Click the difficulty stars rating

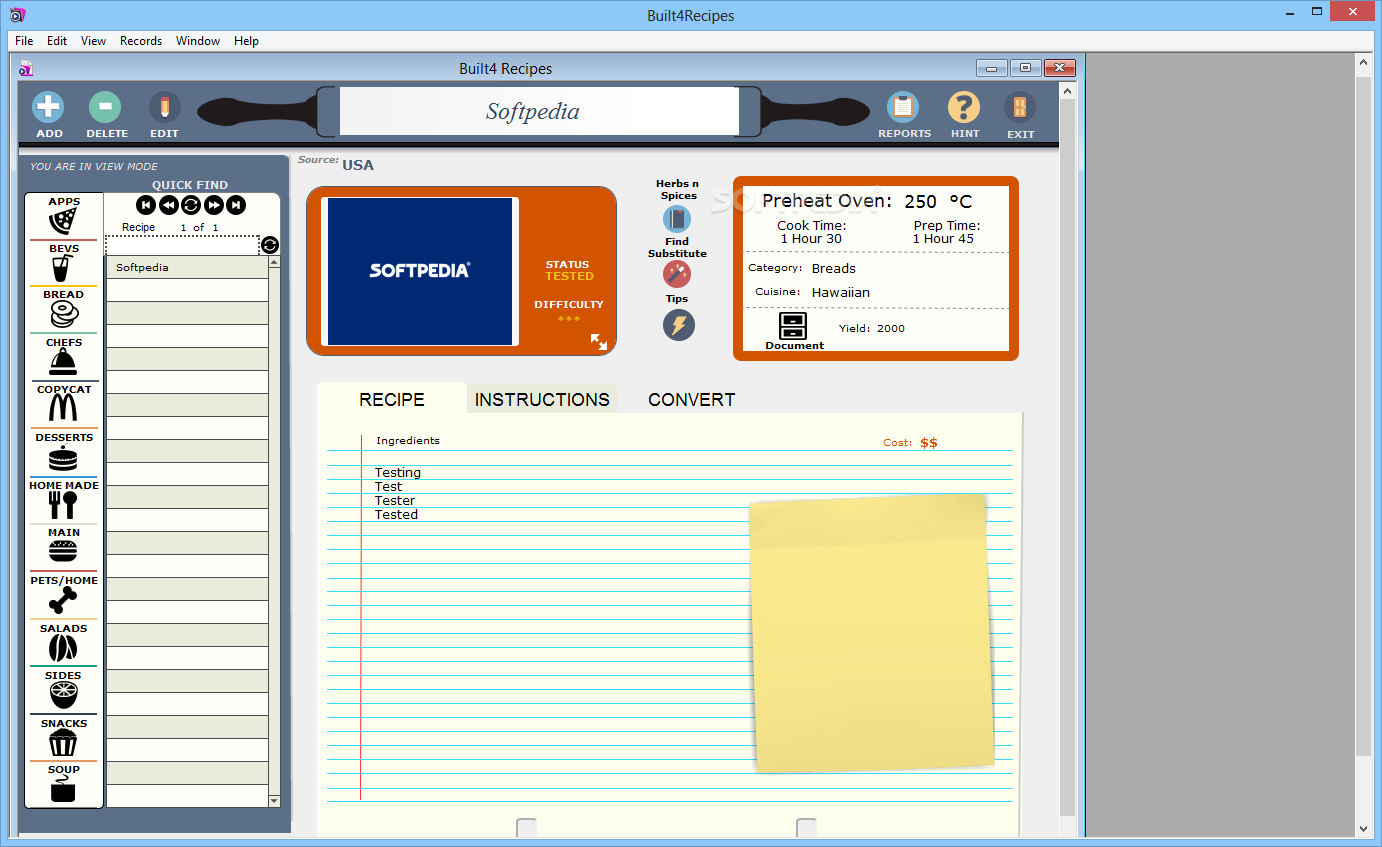569,319
